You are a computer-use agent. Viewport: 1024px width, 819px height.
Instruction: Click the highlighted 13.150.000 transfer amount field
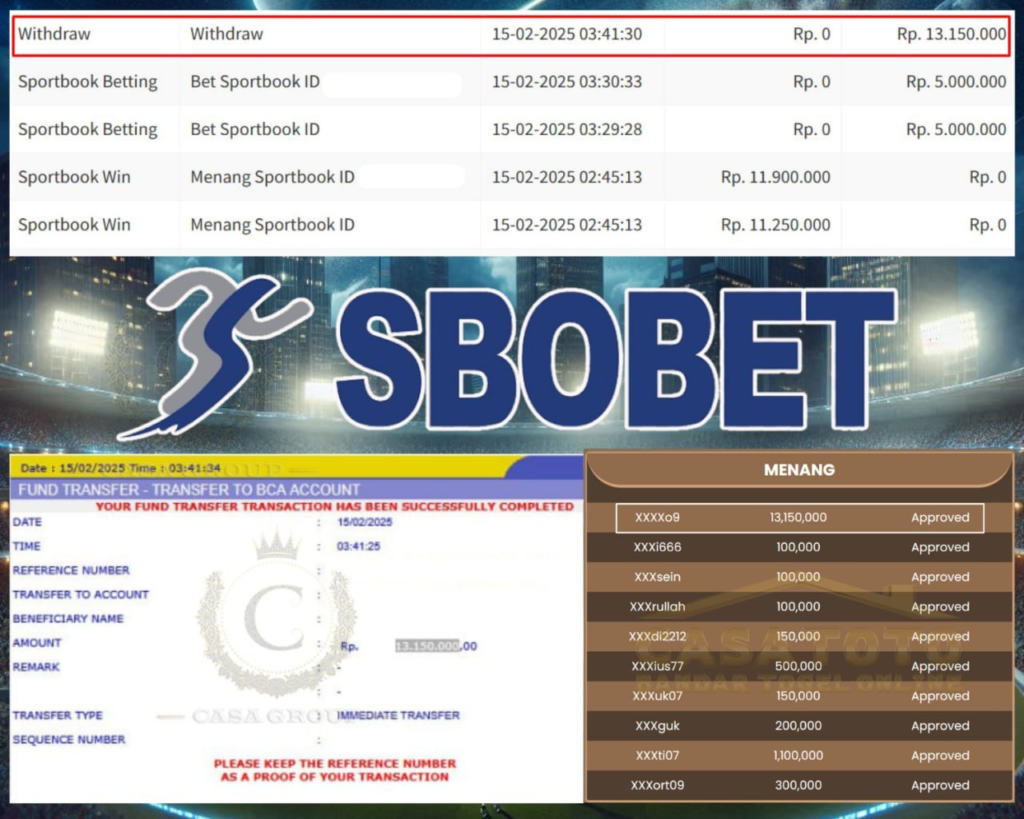pyautogui.click(x=428, y=646)
